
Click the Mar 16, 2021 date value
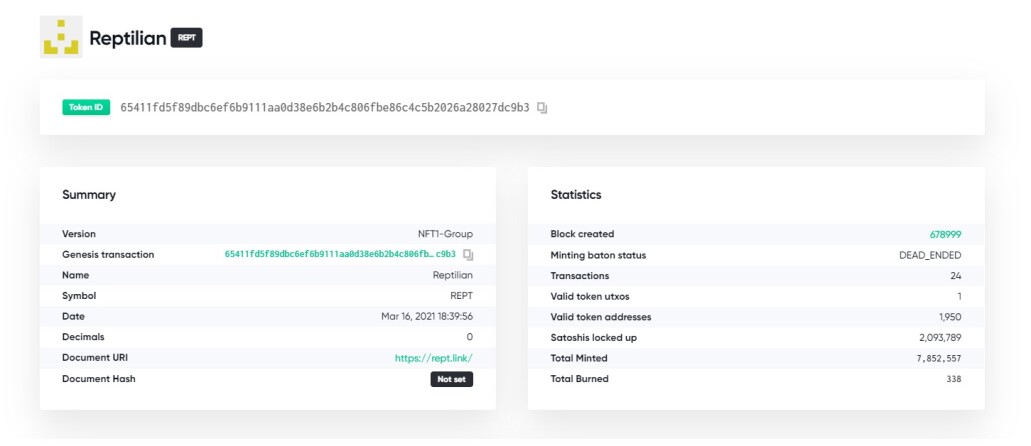(427, 316)
